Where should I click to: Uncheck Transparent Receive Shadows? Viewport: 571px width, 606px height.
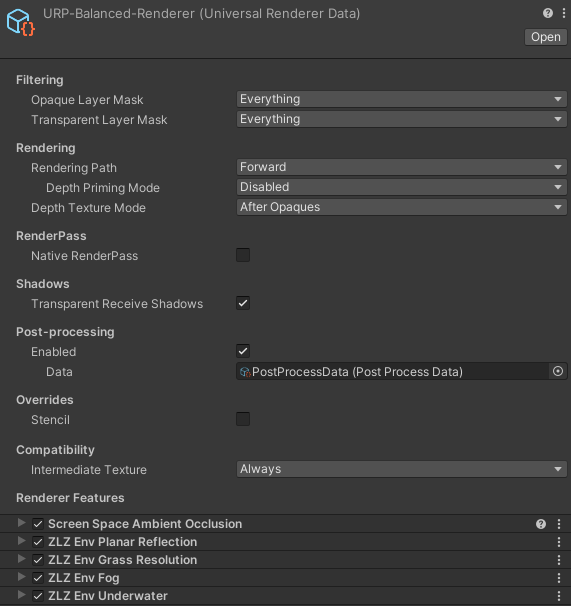pos(243,303)
